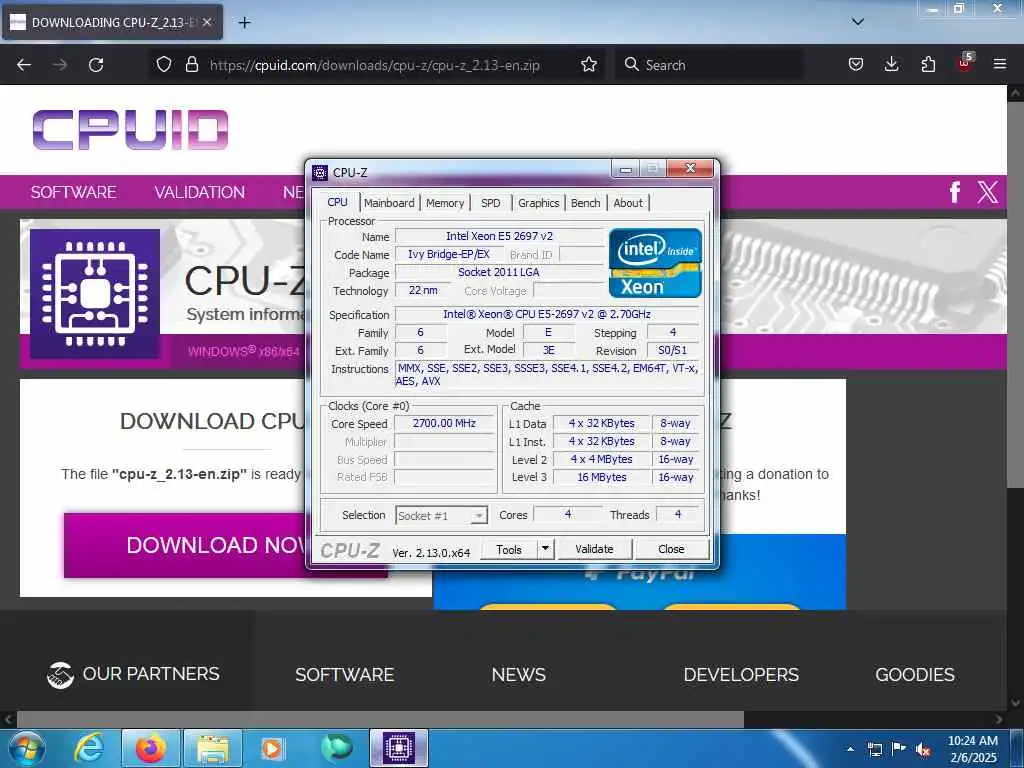
Task: Click the taskbar clock showing 10:24 AM
Action: point(972,749)
